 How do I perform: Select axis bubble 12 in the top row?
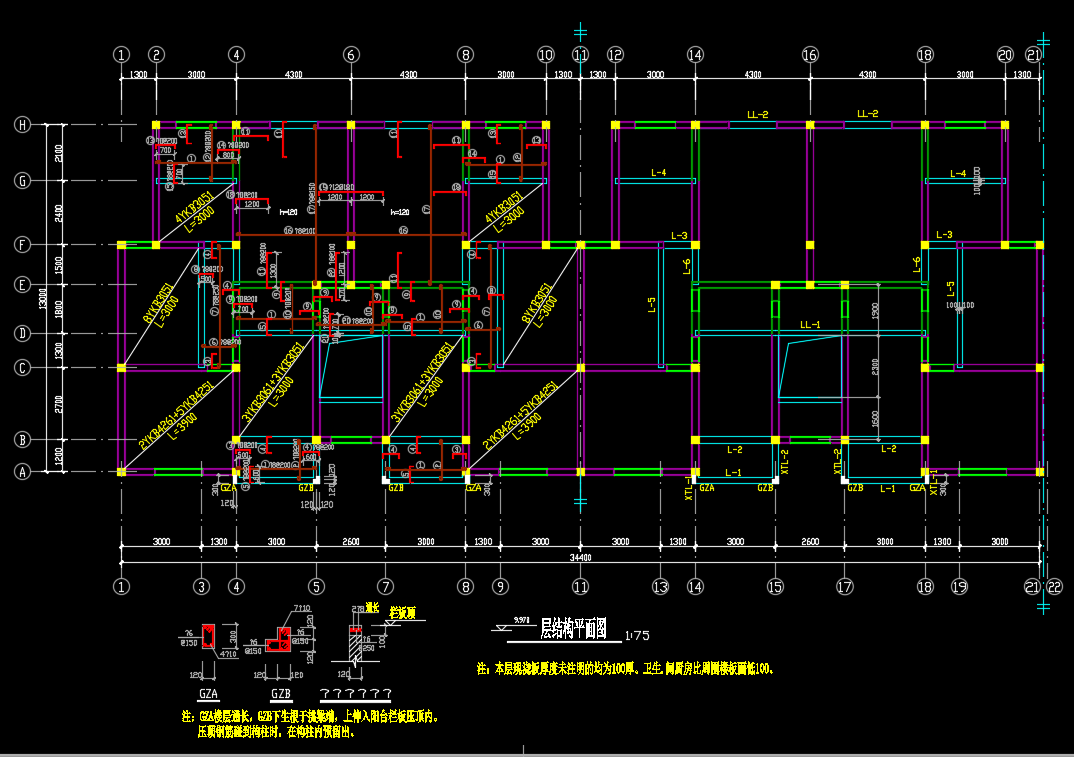click(615, 55)
